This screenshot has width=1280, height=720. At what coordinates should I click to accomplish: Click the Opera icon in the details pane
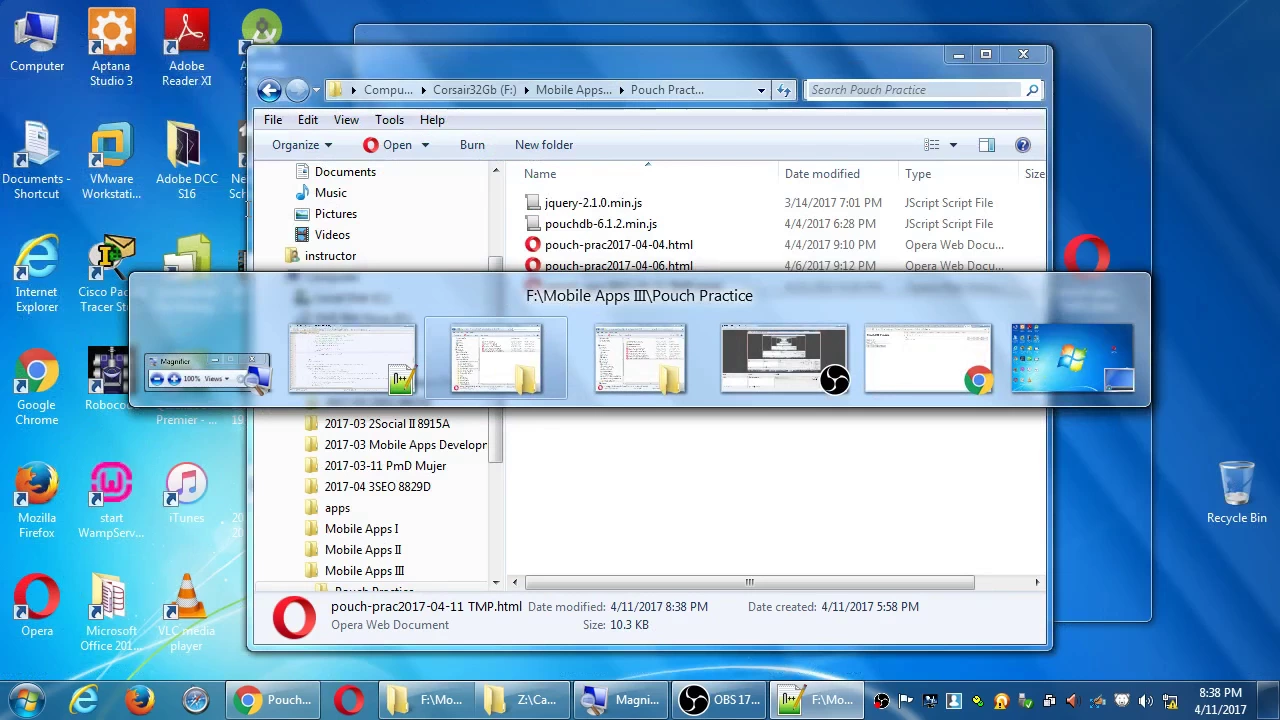click(x=294, y=616)
